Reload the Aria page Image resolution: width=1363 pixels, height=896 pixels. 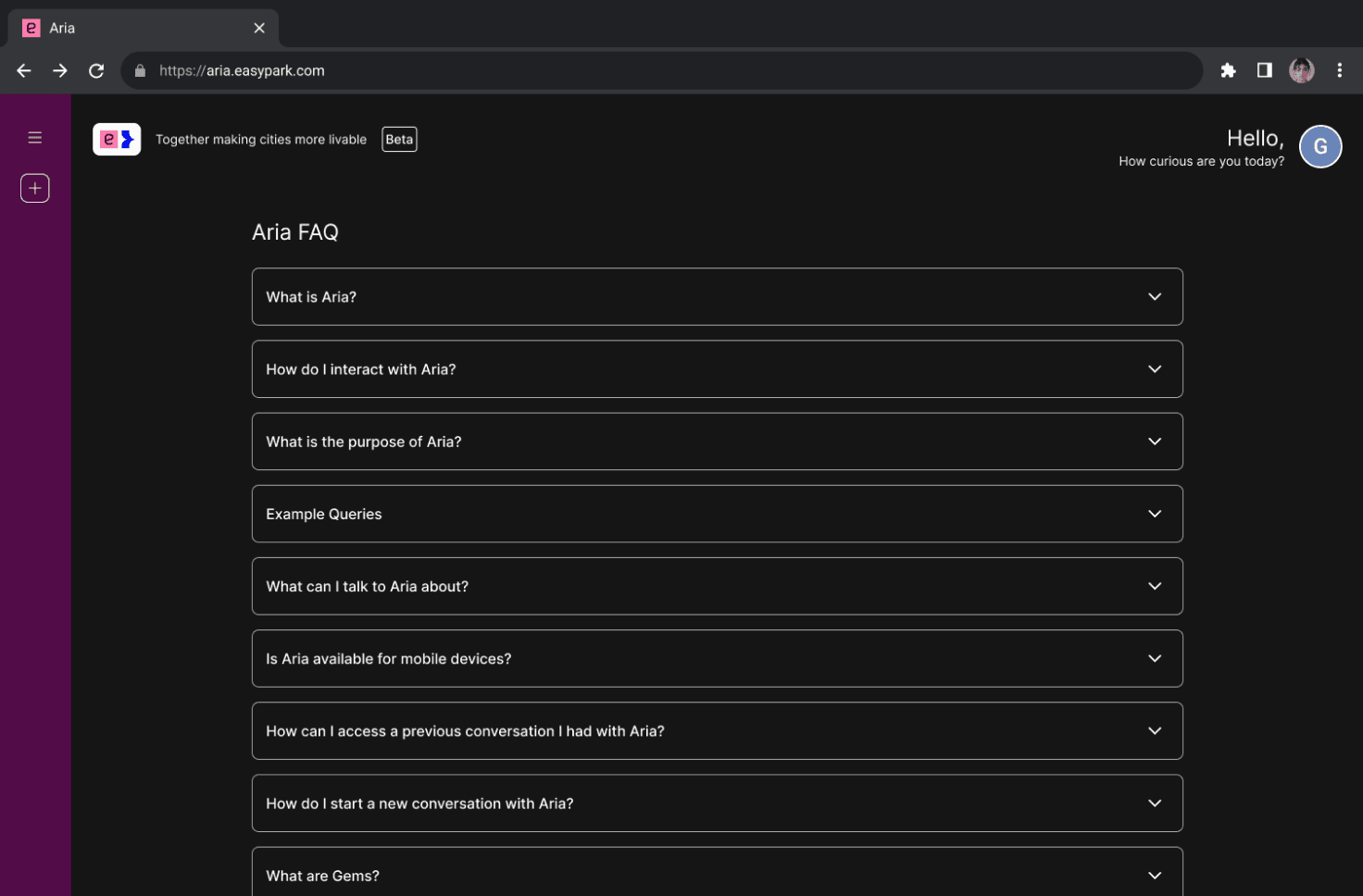(96, 70)
